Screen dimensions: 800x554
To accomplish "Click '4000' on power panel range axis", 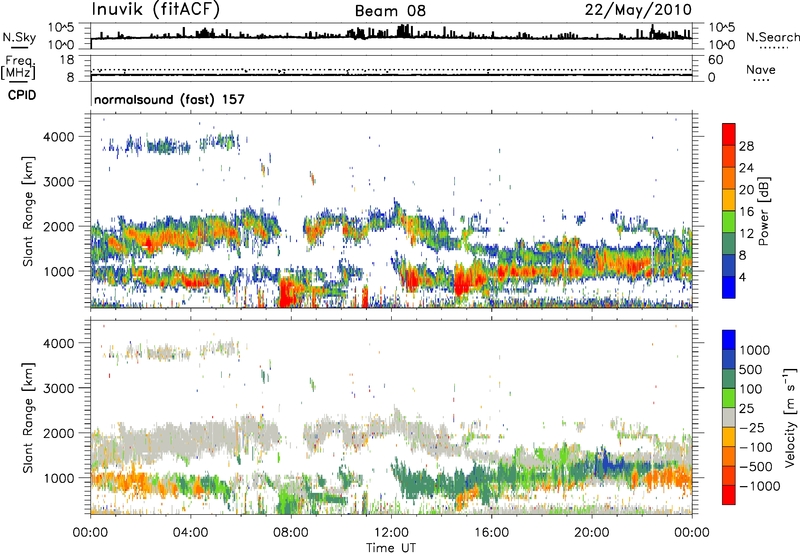I will [x=59, y=137].
